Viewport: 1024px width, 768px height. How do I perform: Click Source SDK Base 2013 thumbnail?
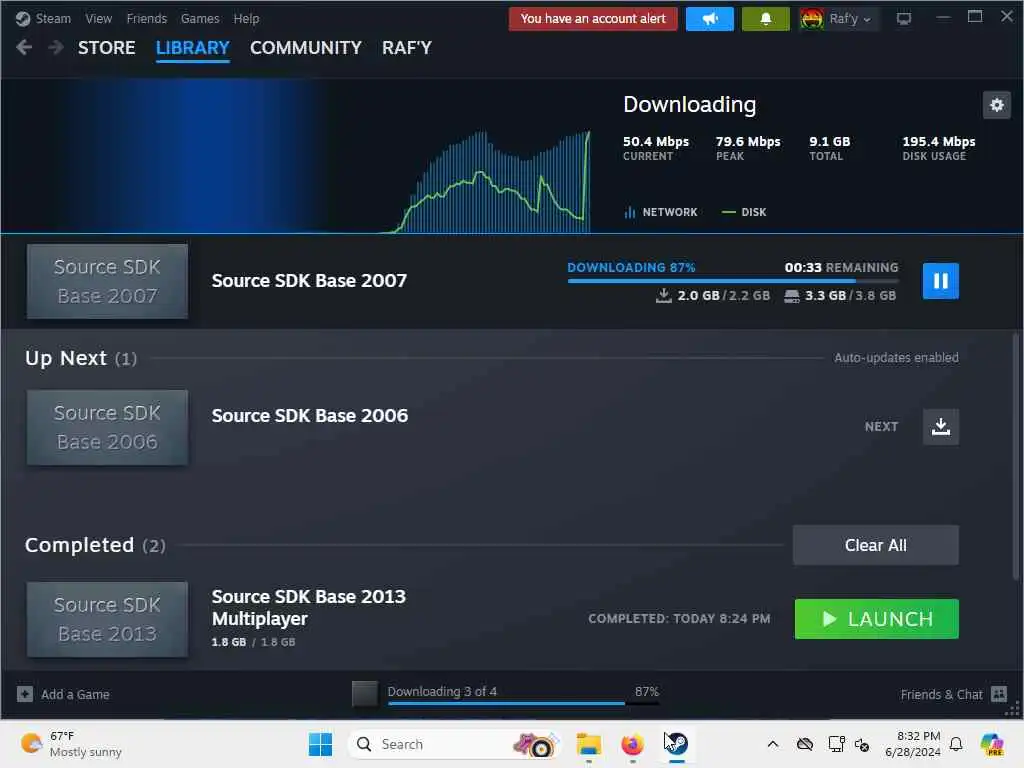click(107, 619)
